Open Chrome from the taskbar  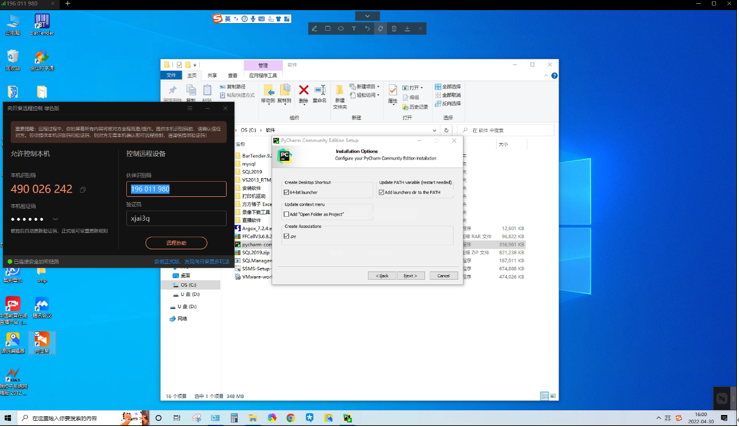(x=291, y=418)
